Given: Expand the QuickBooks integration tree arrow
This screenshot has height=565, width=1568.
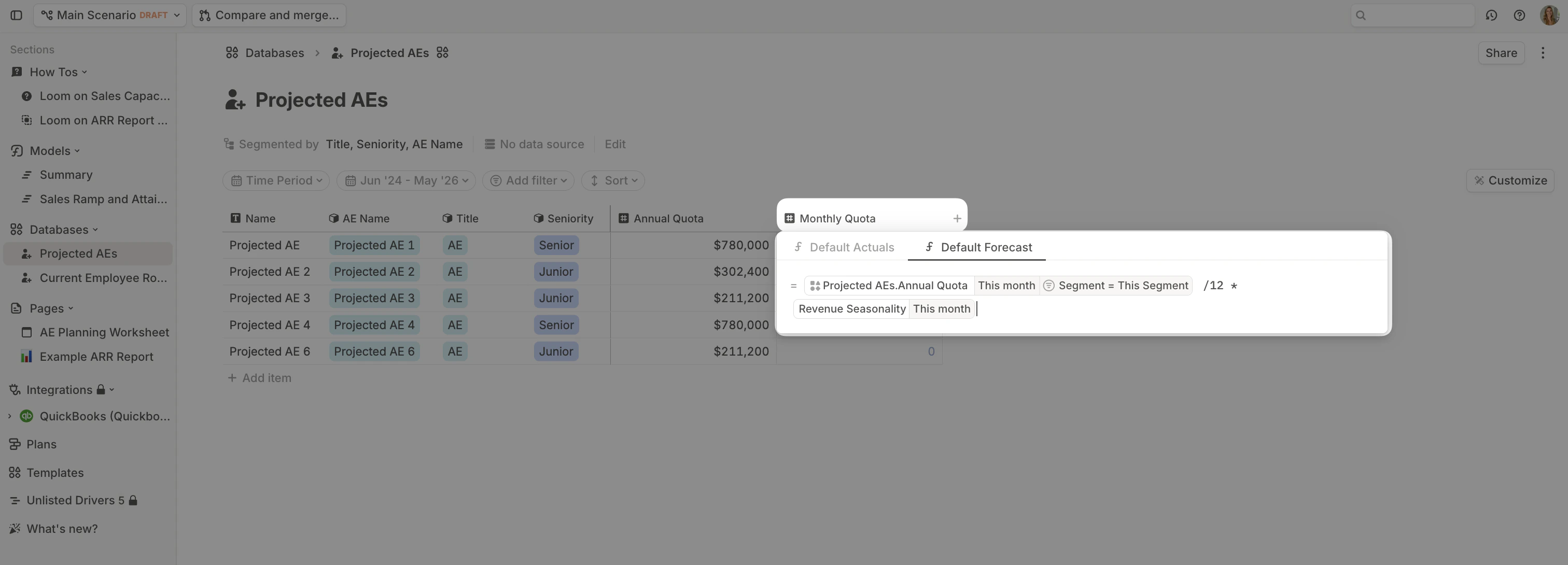Looking at the screenshot, I should coord(9,417).
